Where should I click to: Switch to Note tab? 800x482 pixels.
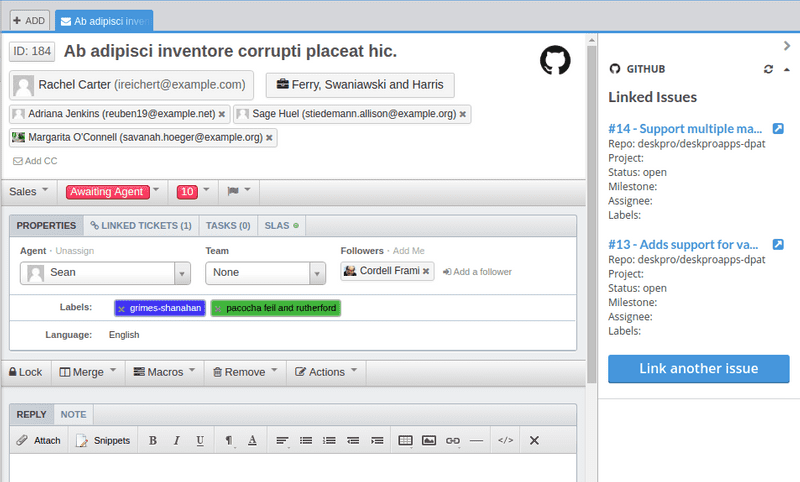[x=73, y=415]
